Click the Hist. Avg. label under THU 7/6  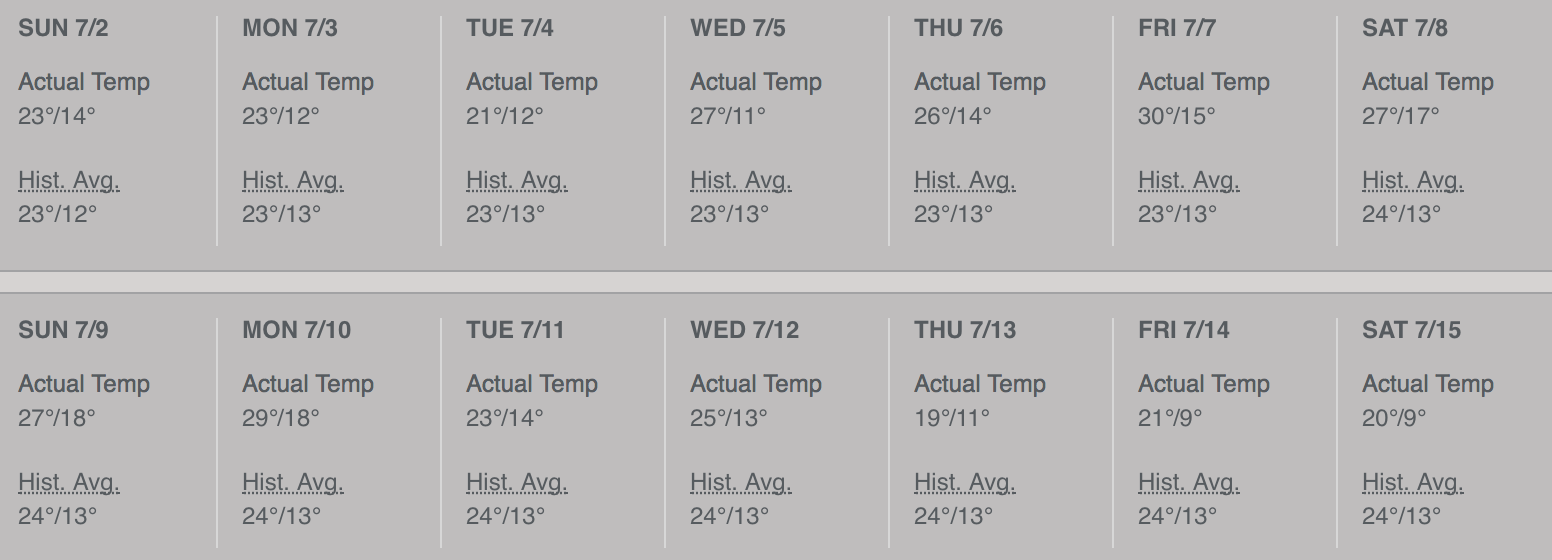[965, 181]
